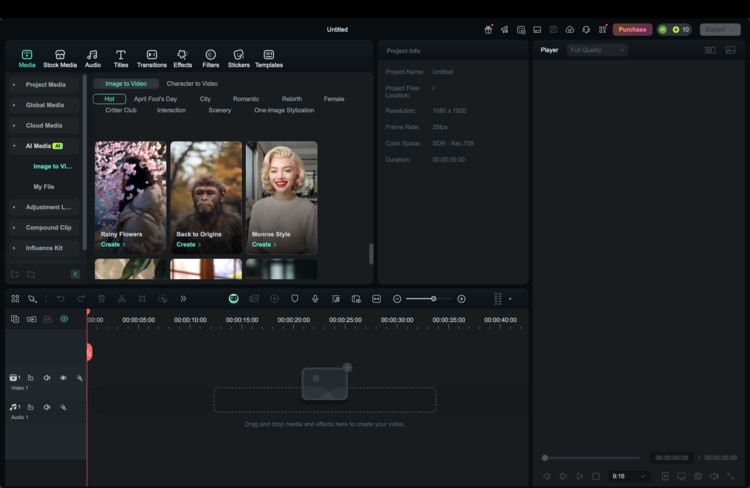Image resolution: width=750 pixels, height=488 pixels.
Task: Open the Stickers tab
Action: (x=239, y=58)
